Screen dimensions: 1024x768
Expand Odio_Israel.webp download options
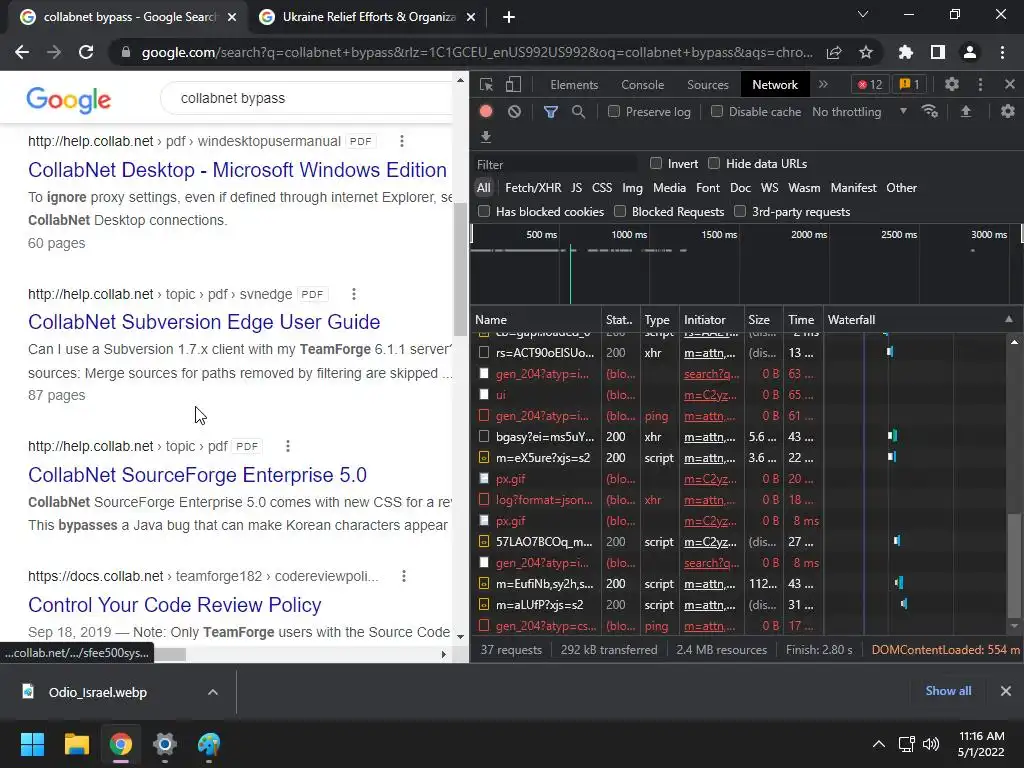213,692
